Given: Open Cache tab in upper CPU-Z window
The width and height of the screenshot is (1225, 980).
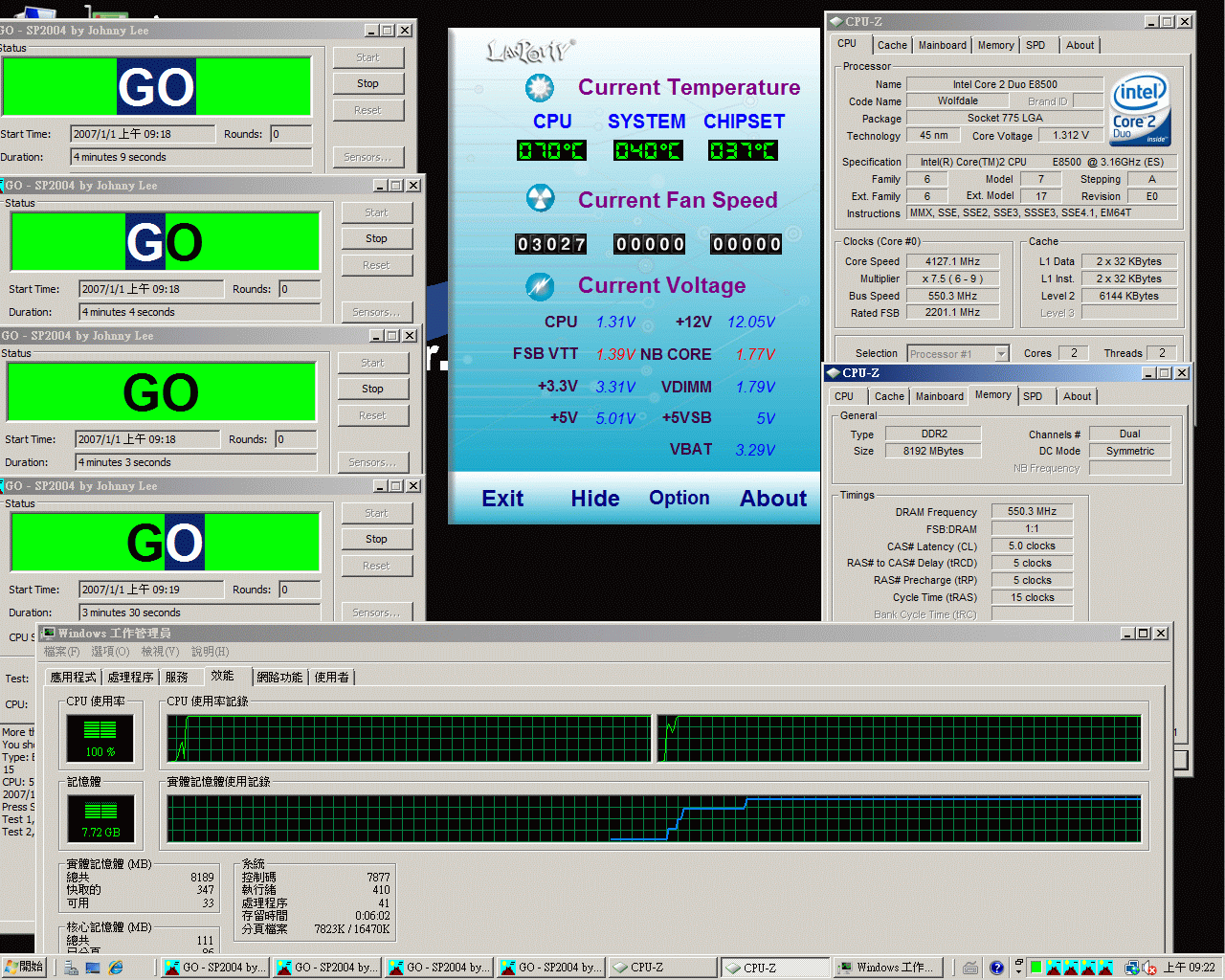Looking at the screenshot, I should [x=892, y=45].
